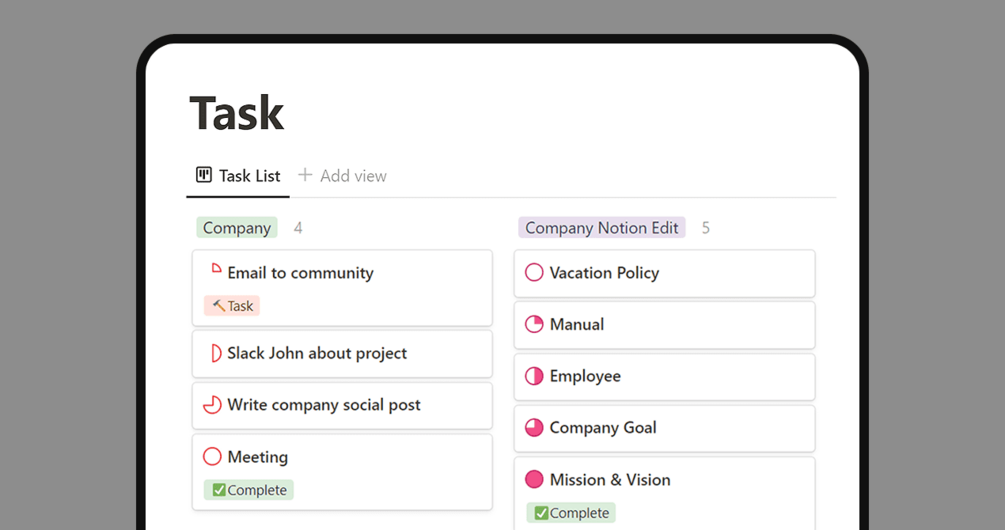Switch to the Task List tab
This screenshot has width=1005, height=530.
click(x=249, y=176)
